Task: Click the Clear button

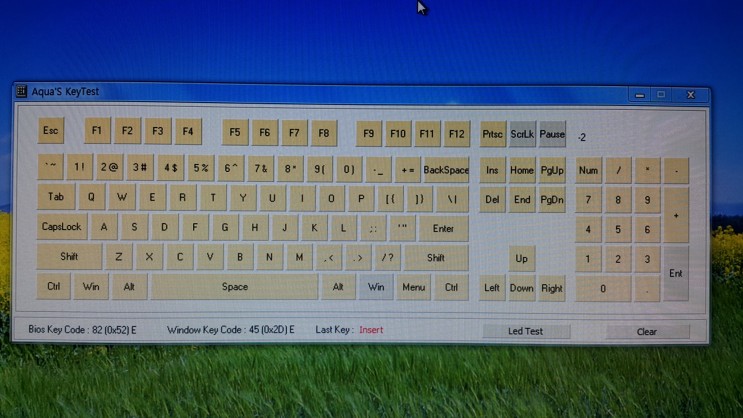Action: (647, 331)
